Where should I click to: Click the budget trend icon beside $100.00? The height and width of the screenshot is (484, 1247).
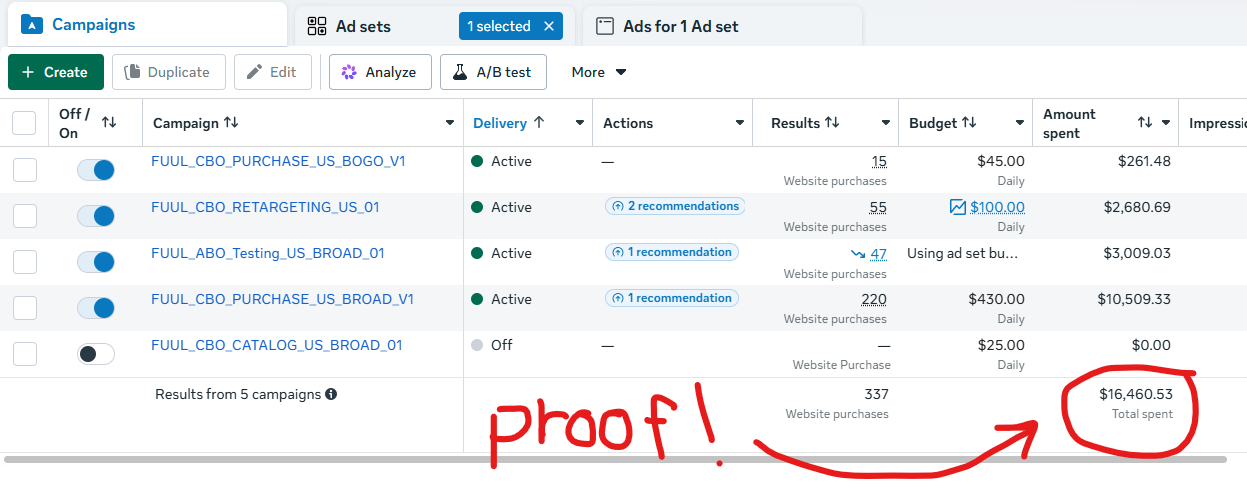point(958,207)
